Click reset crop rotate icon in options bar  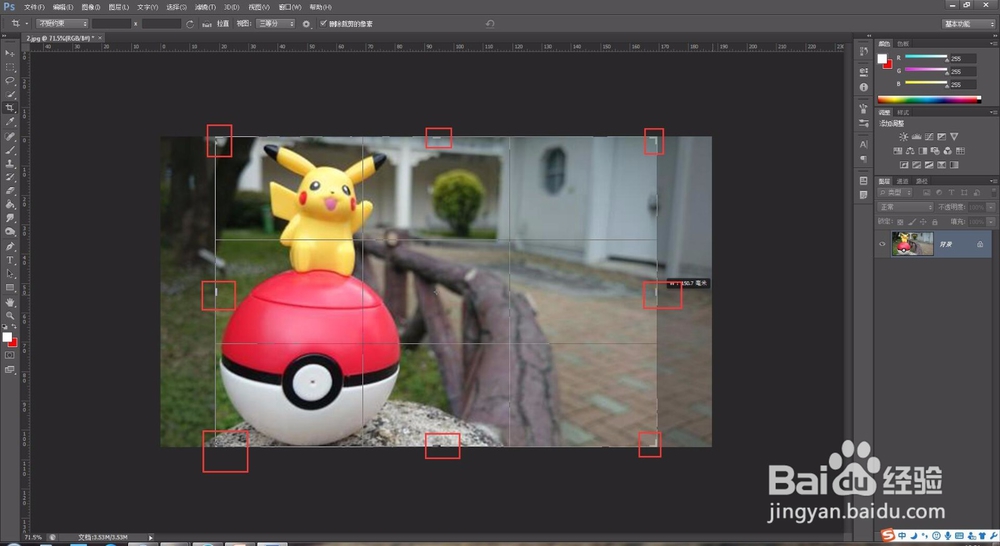[190, 24]
